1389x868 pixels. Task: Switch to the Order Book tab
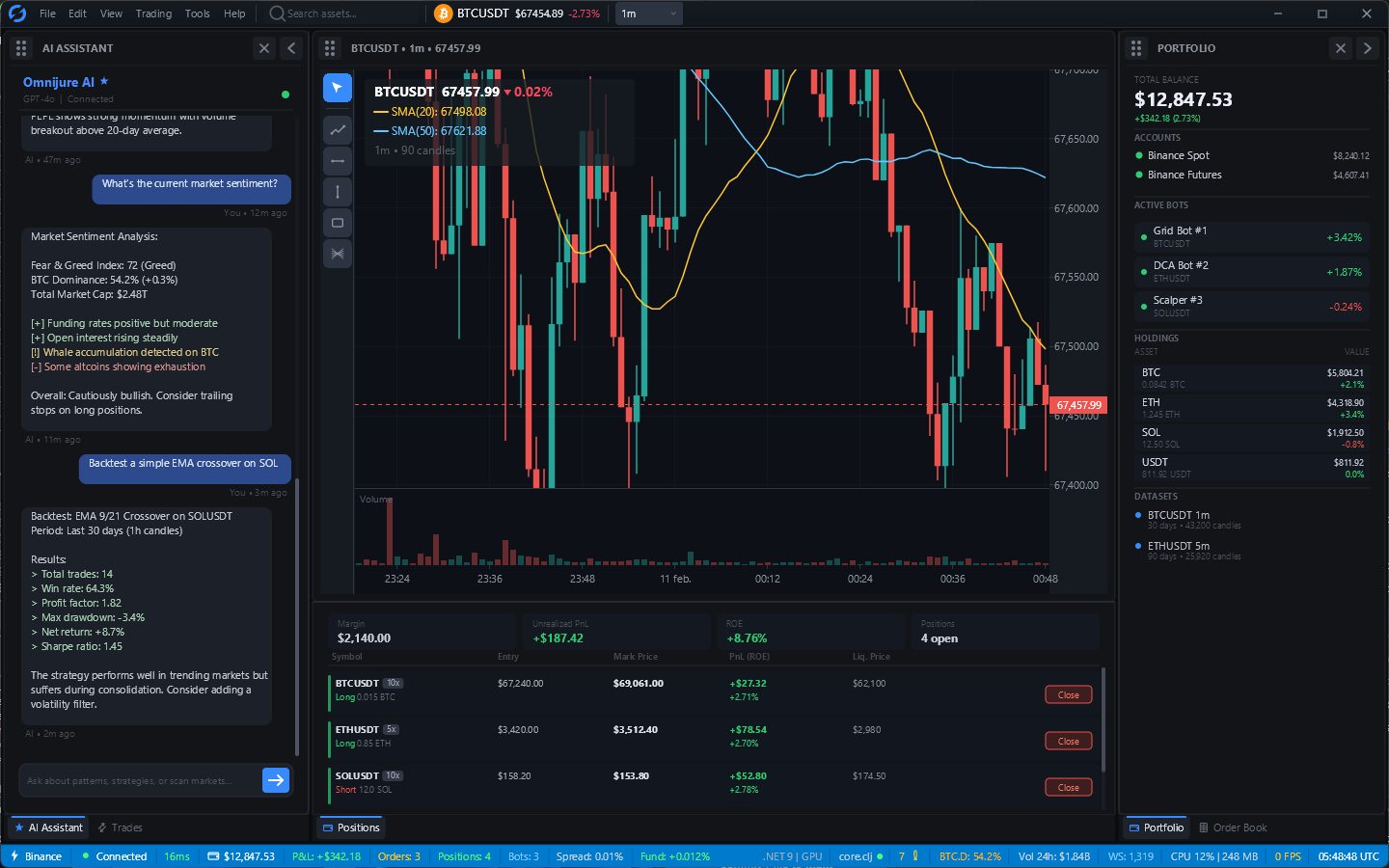1233,827
